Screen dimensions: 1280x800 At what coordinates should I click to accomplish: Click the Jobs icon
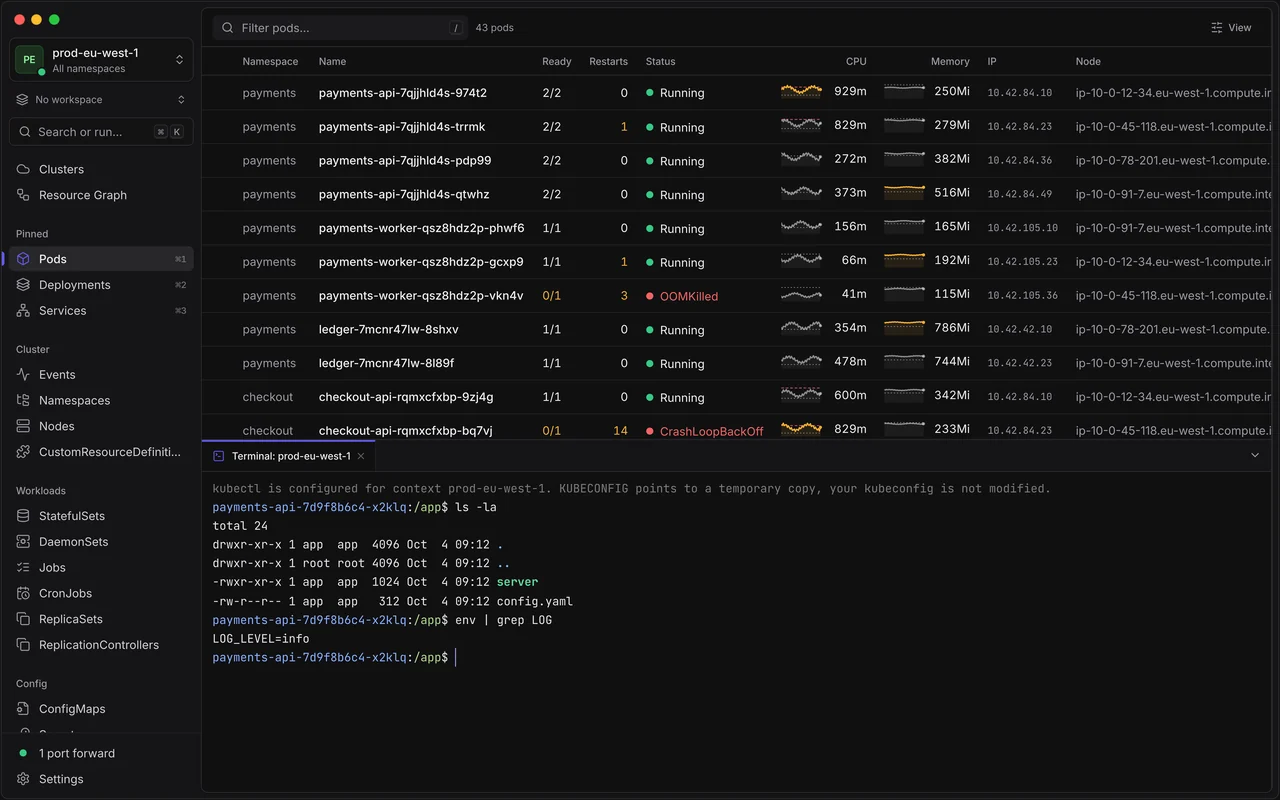[23, 568]
